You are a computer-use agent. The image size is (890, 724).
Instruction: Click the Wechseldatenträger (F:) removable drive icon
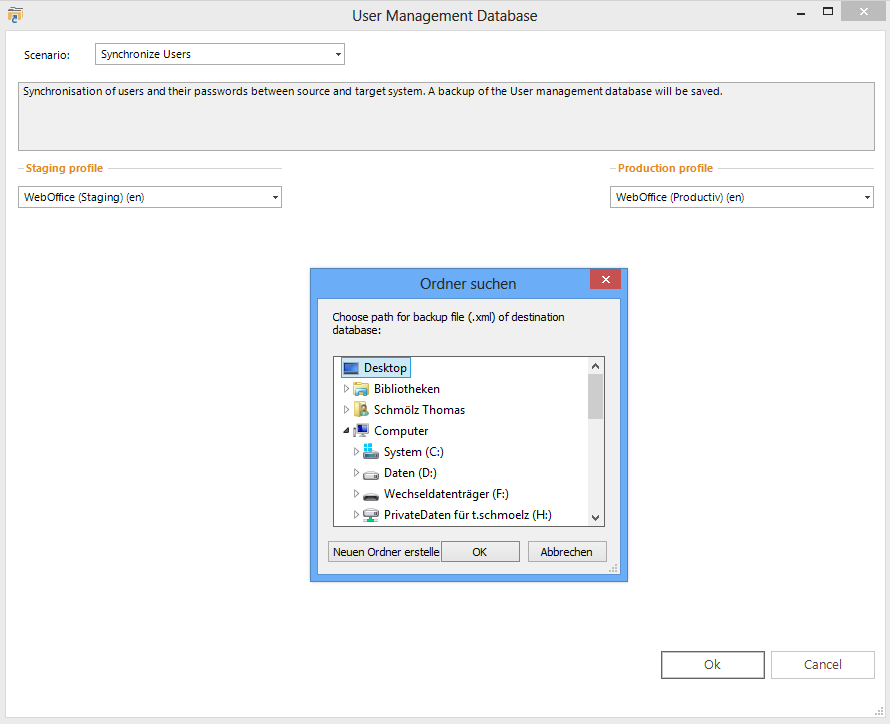pos(371,493)
